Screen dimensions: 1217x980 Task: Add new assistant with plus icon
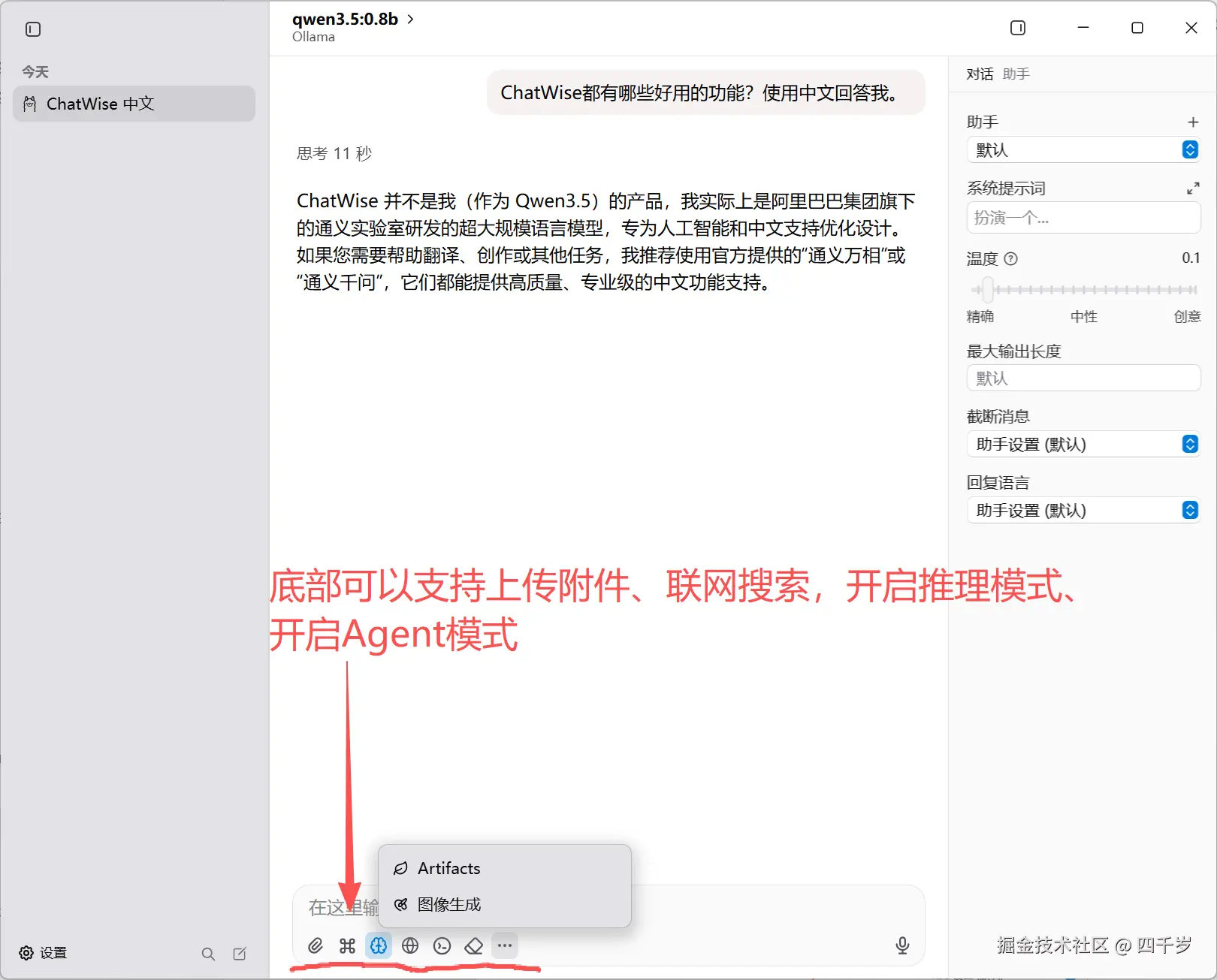(x=1192, y=122)
